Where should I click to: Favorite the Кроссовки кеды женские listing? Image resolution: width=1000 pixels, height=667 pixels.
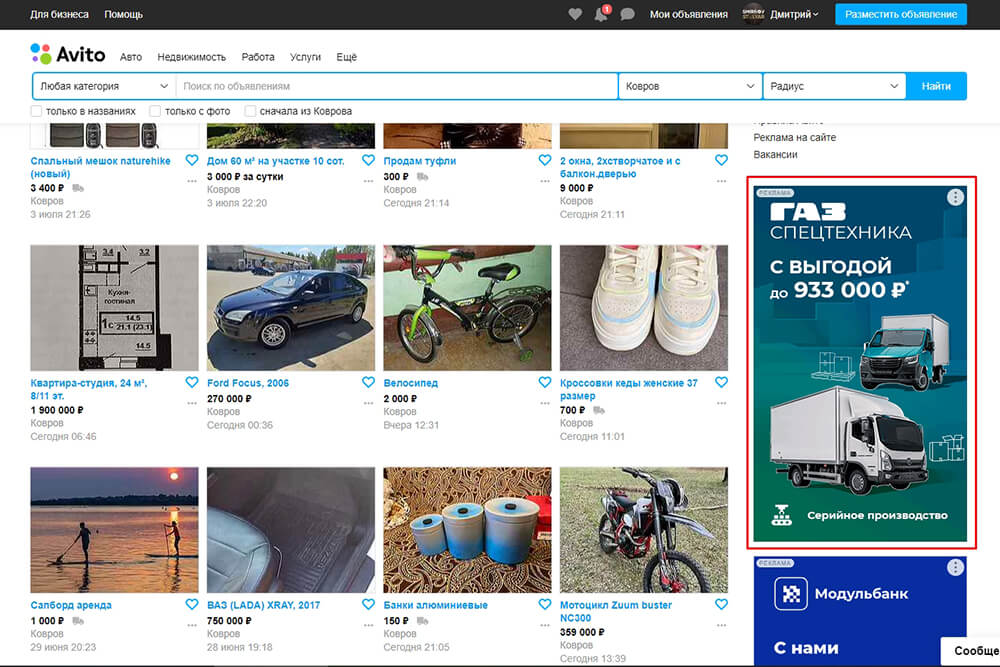[721, 382]
